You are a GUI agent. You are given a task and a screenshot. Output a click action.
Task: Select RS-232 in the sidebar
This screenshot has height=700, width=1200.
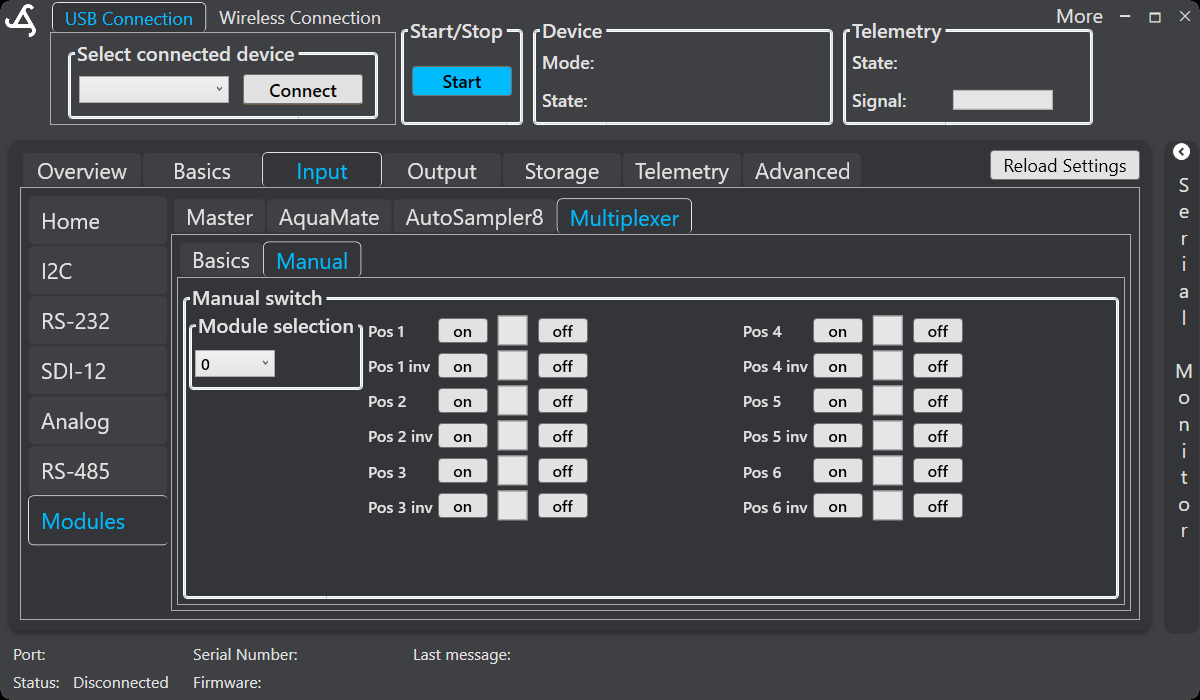[x=97, y=321]
